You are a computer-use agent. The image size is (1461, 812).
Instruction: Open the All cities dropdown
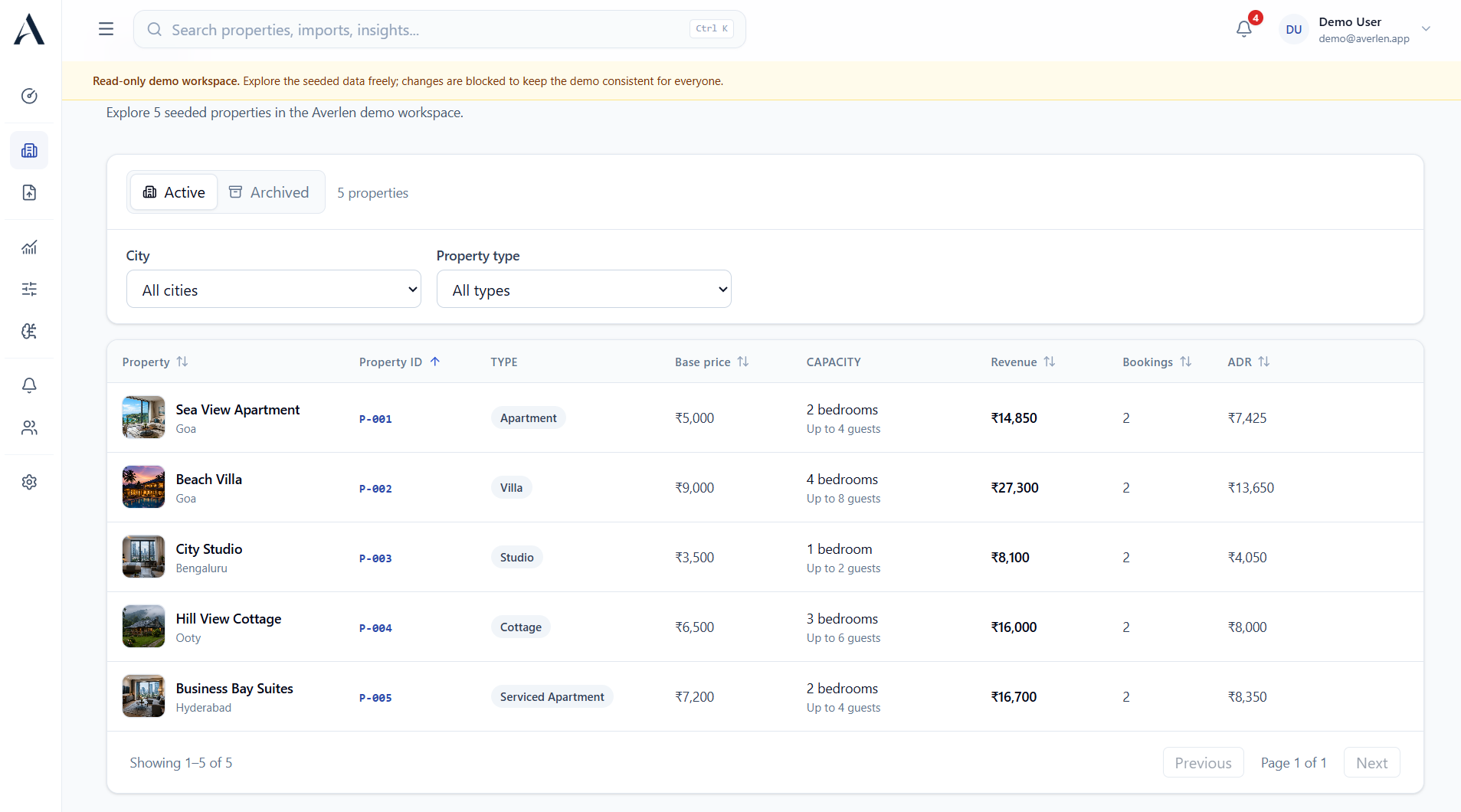point(274,289)
